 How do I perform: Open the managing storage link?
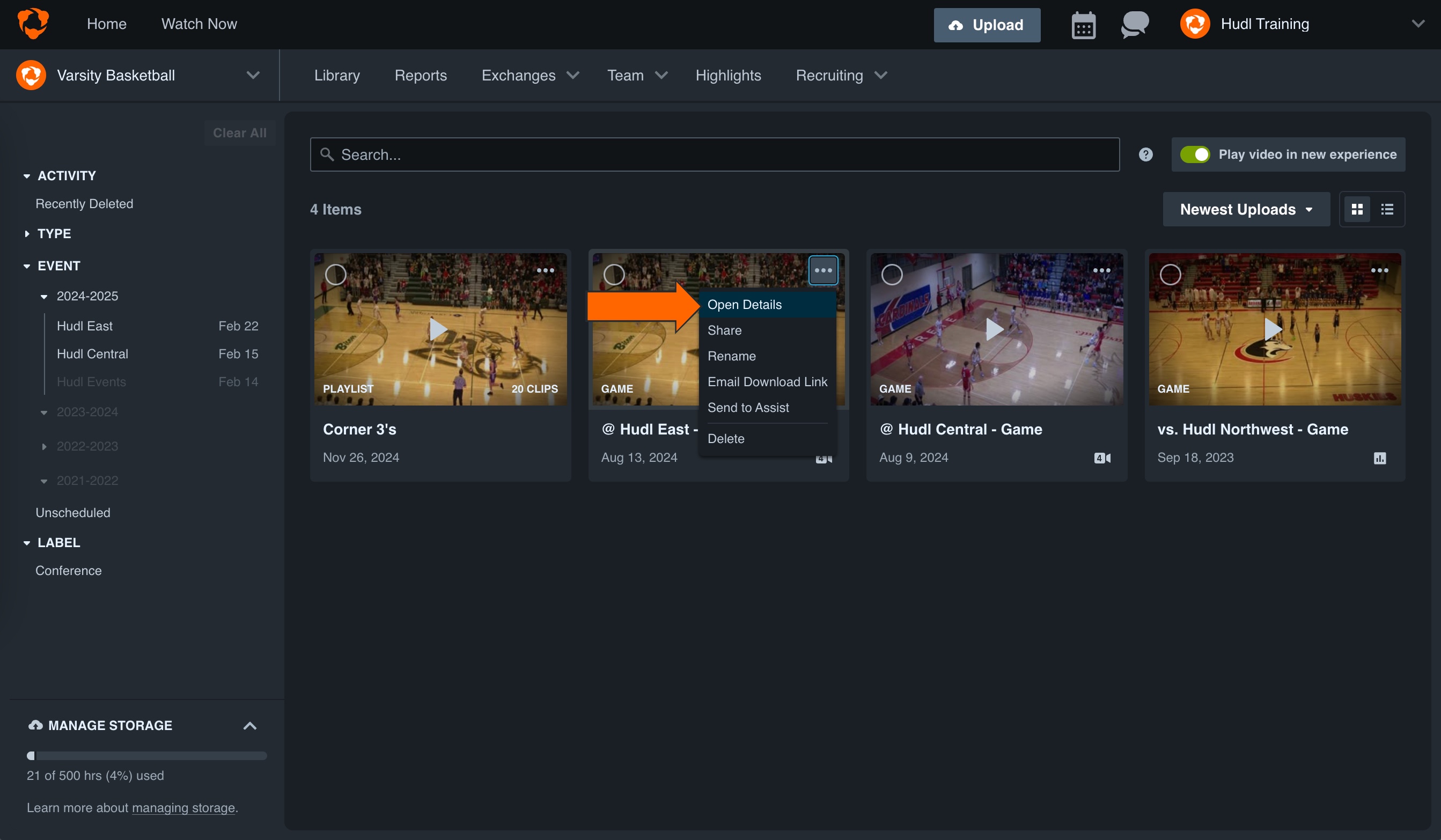(x=183, y=808)
